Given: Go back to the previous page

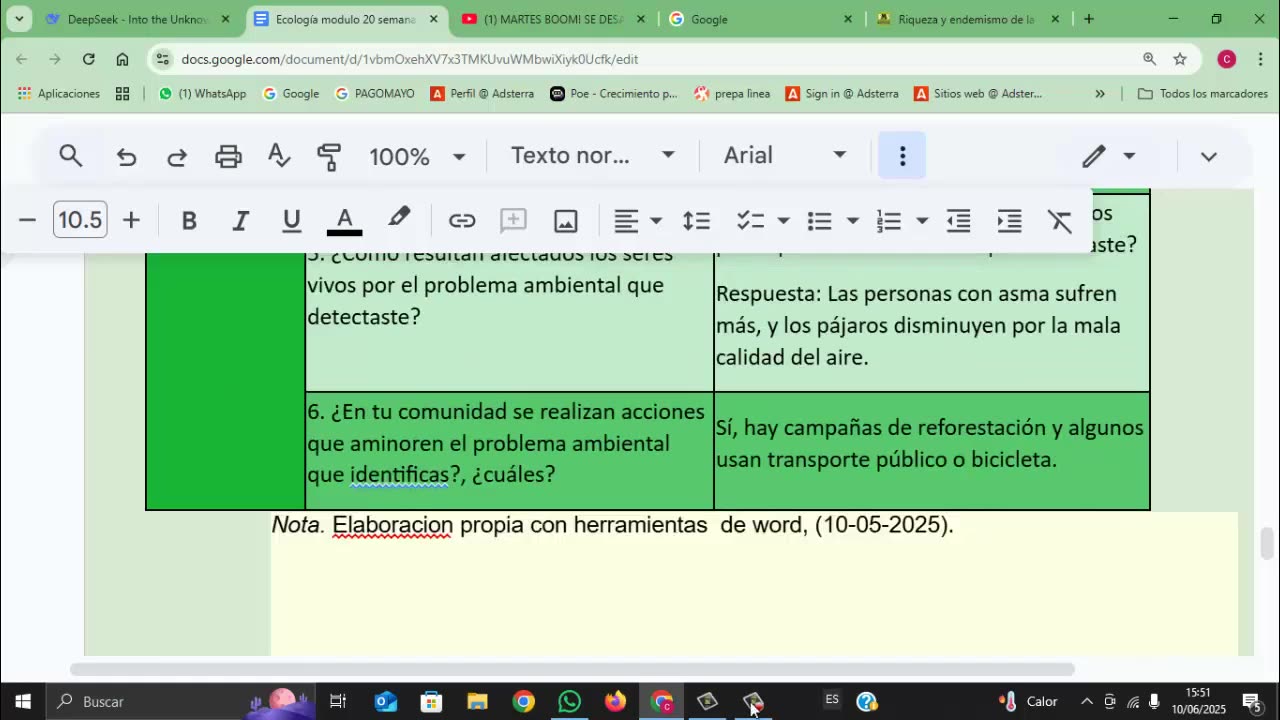Looking at the screenshot, I should pyautogui.click(x=22, y=59).
